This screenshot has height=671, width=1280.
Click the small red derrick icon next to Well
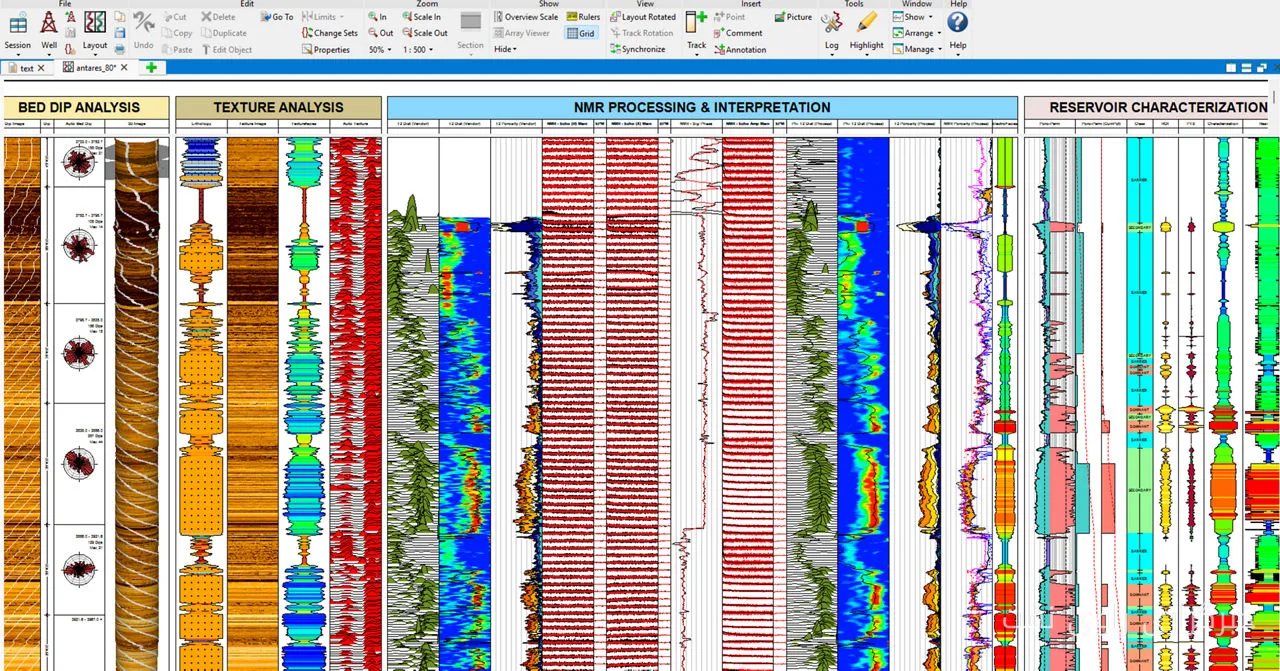point(71,17)
